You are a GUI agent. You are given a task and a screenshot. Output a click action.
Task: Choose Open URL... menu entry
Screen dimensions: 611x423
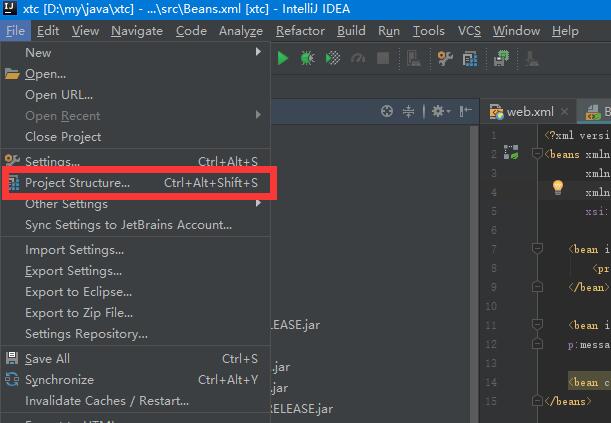pyautogui.click(x=136, y=95)
